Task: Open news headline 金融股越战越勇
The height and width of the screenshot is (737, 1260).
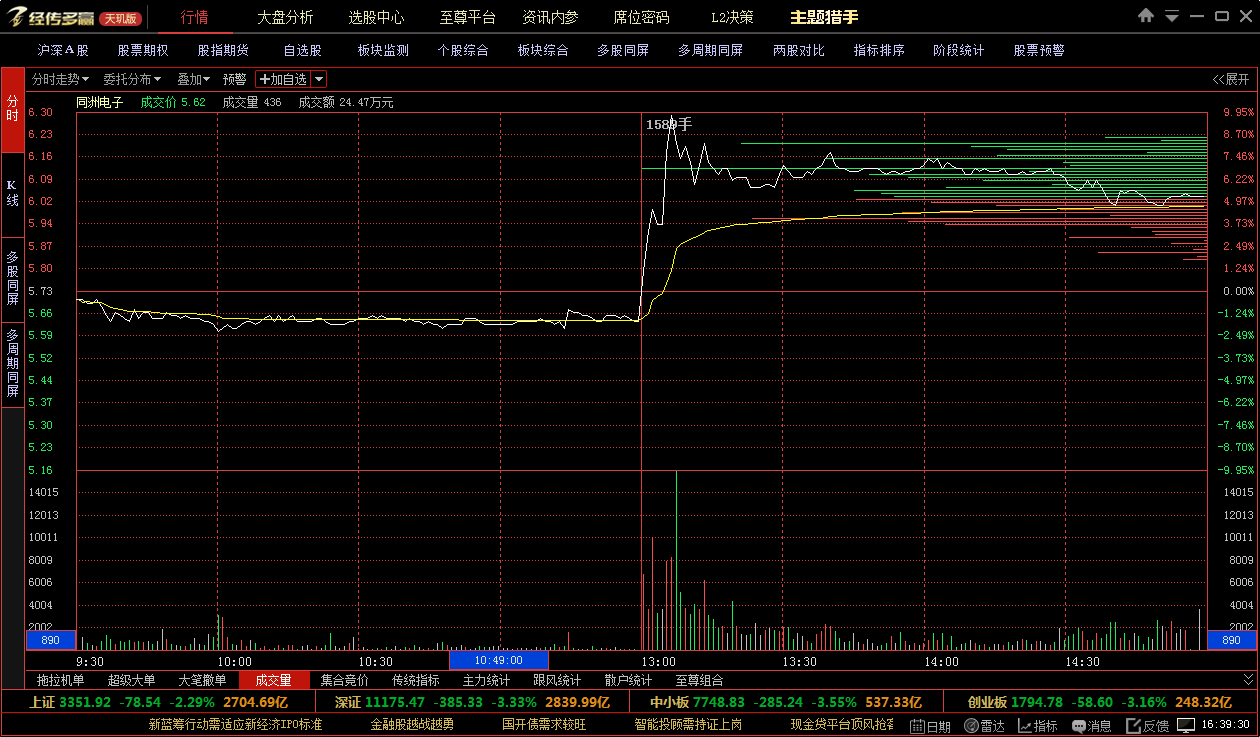Action: pyautogui.click(x=412, y=725)
